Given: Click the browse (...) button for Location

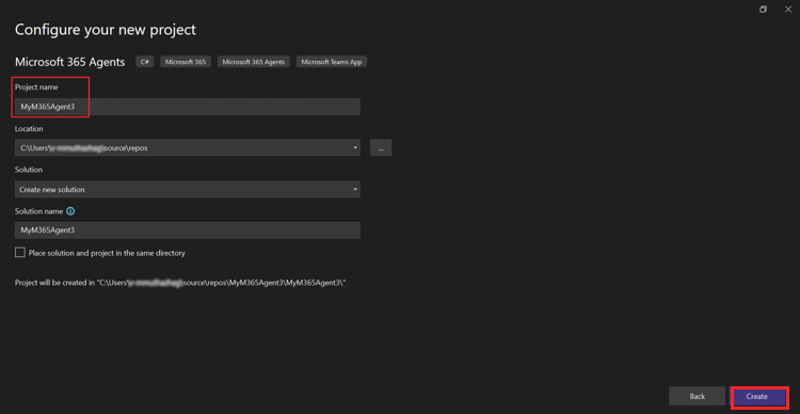Looking at the screenshot, I should pyautogui.click(x=381, y=148).
